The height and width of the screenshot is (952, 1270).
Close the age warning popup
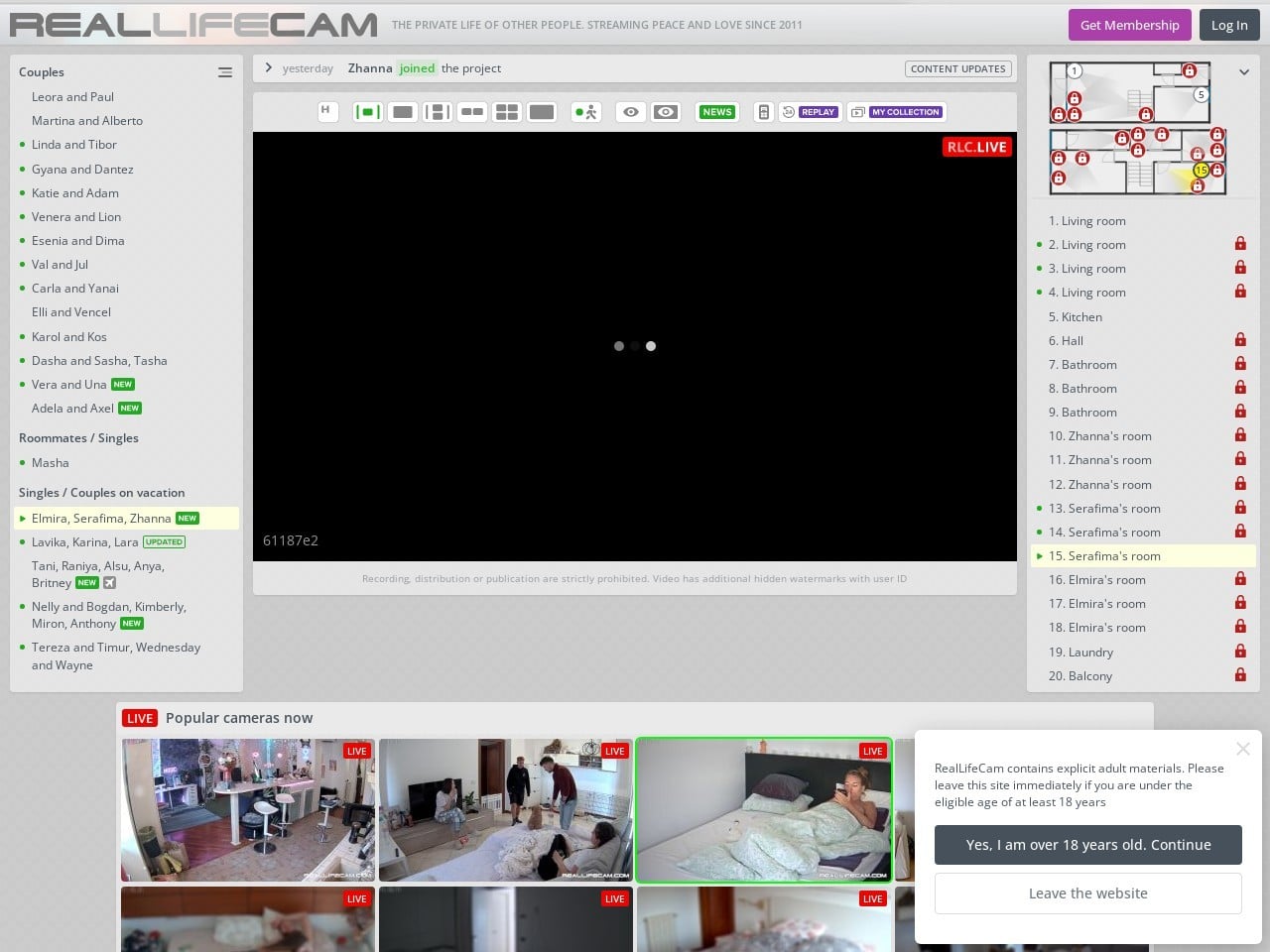click(x=1243, y=749)
